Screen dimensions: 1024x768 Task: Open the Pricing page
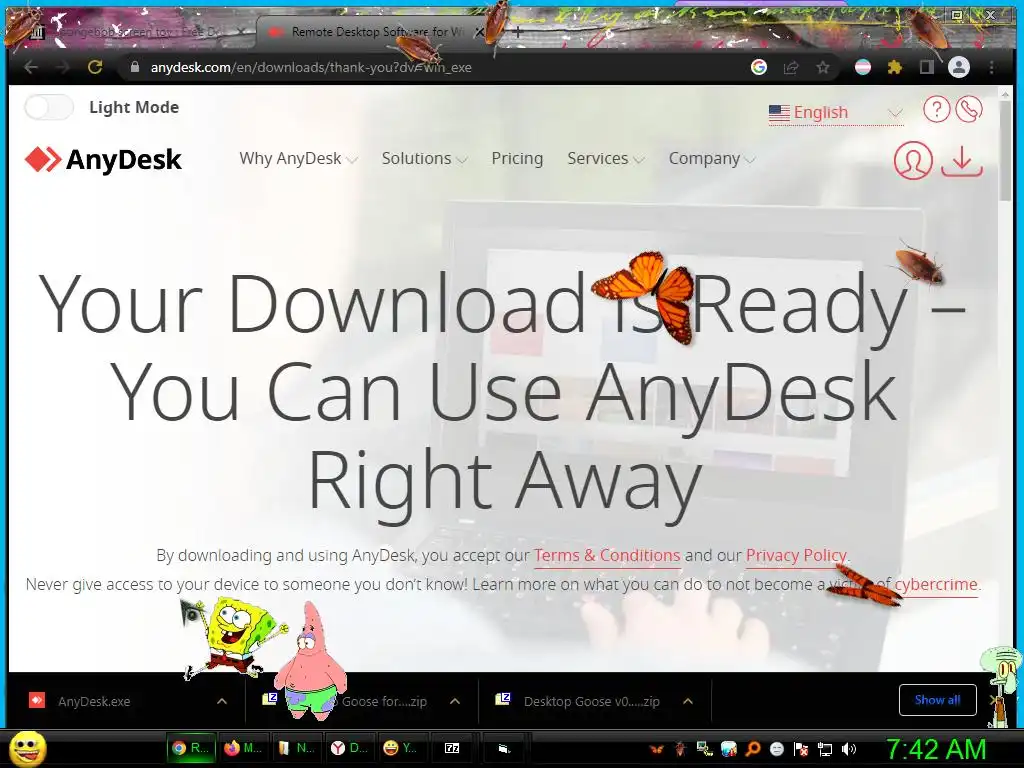517,159
